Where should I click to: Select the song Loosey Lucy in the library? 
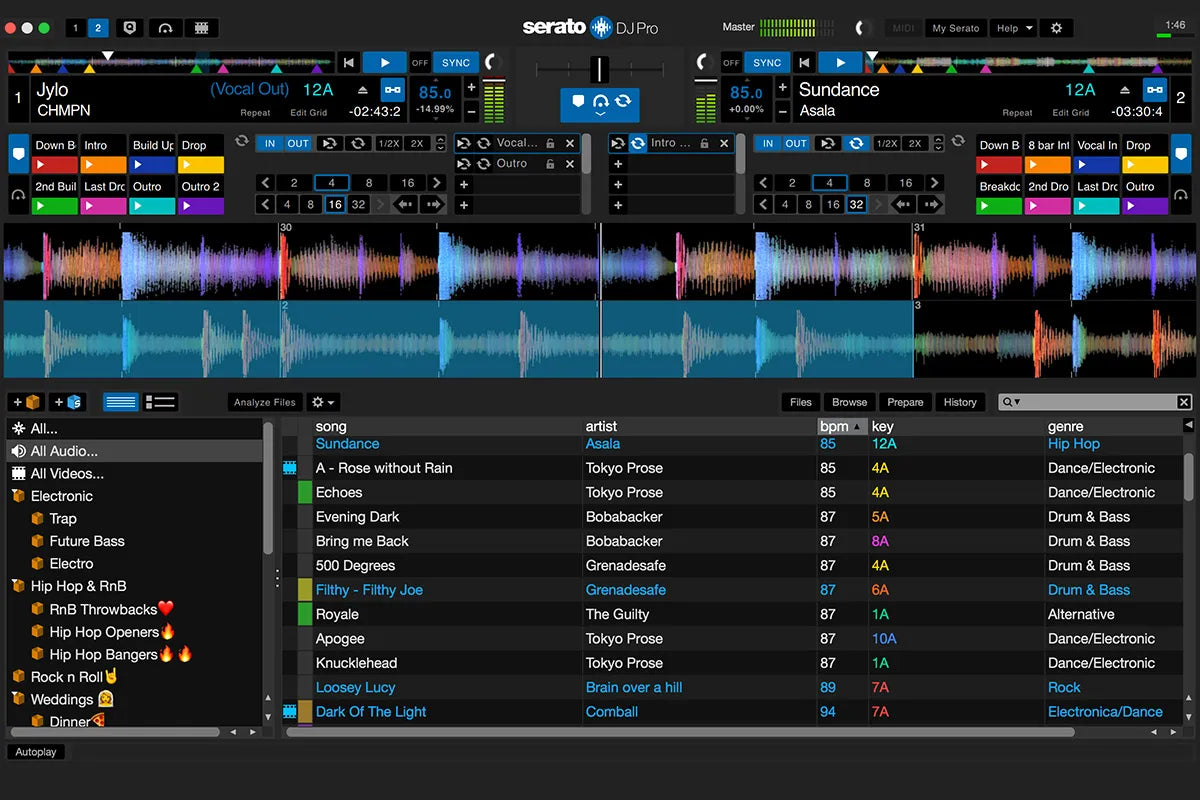click(356, 687)
